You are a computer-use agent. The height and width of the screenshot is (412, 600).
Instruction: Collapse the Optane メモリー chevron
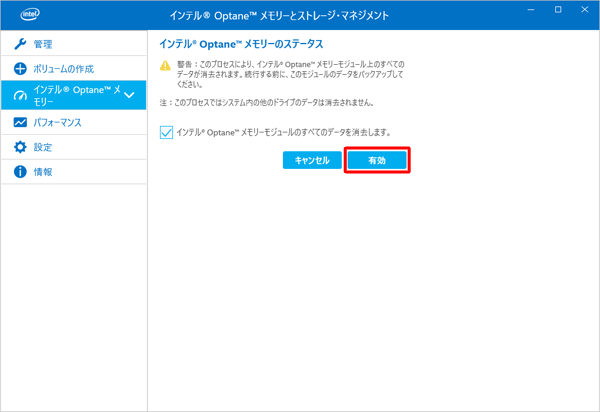coord(129,95)
